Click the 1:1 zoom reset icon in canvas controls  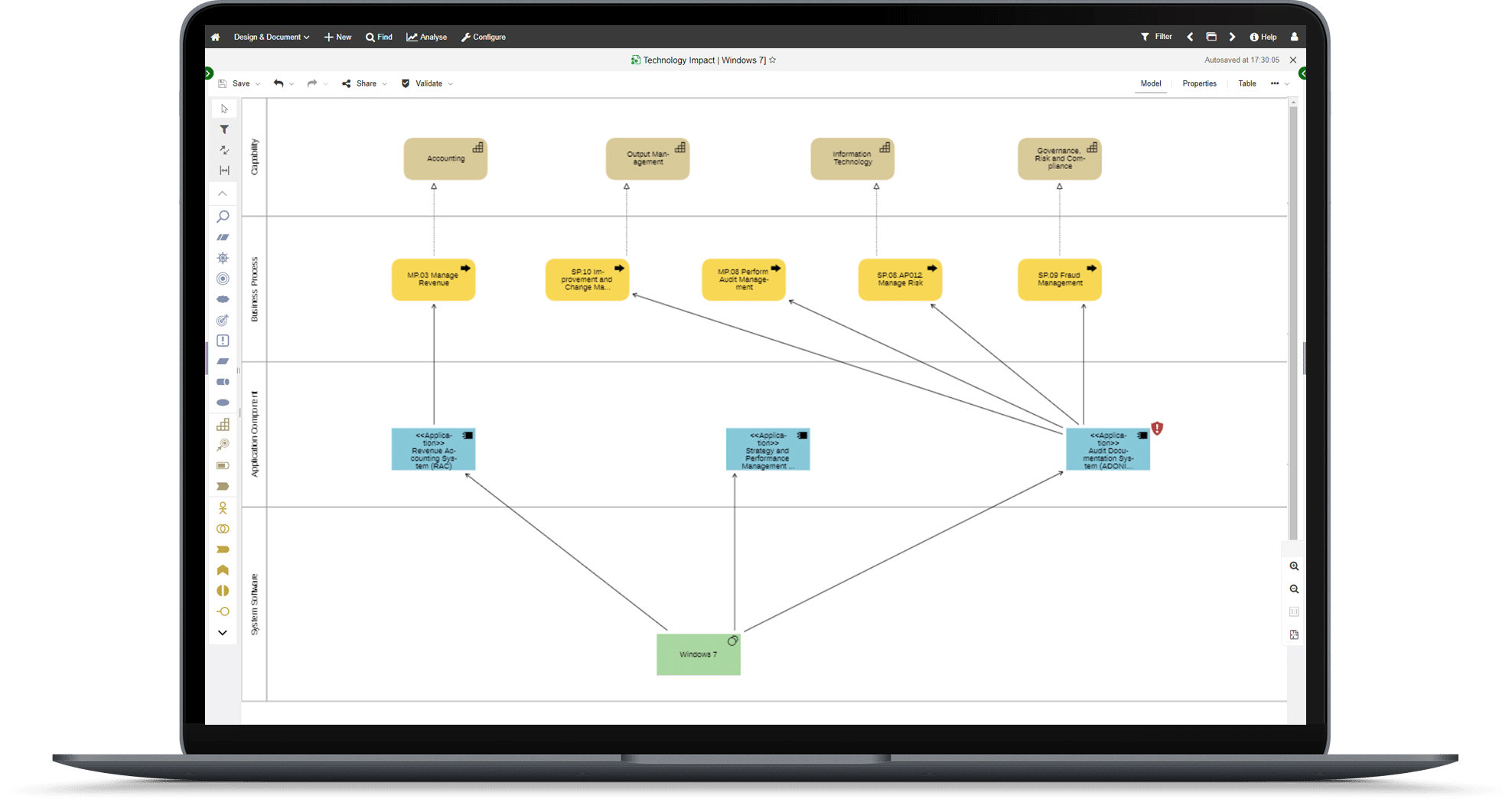(1294, 611)
